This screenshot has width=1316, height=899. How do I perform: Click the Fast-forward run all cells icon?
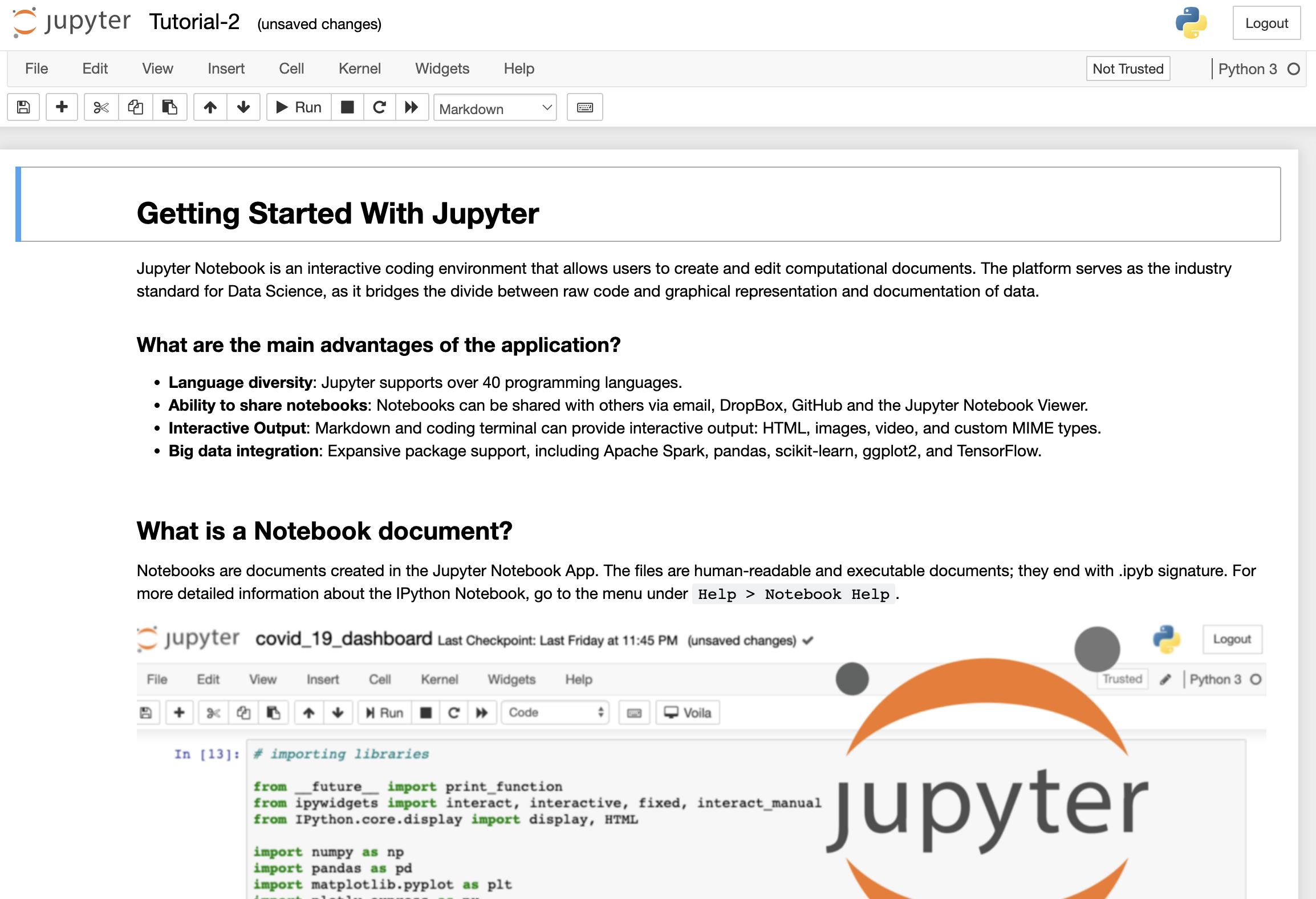[411, 107]
